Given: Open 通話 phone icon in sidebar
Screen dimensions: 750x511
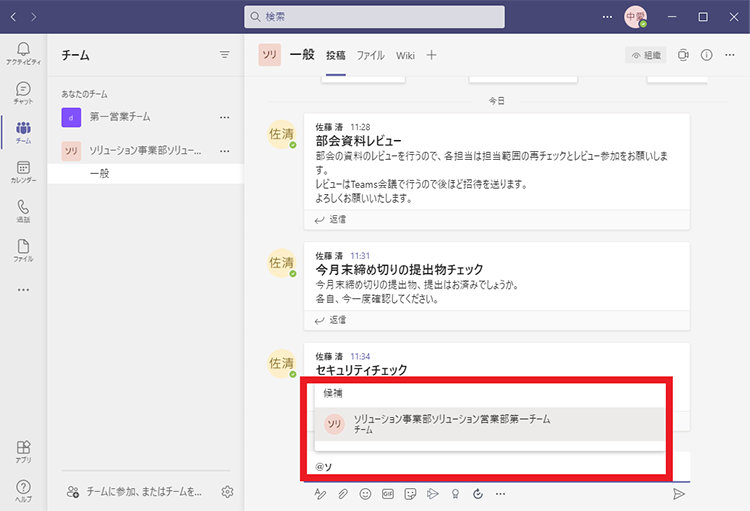Looking at the screenshot, I should [x=23, y=211].
